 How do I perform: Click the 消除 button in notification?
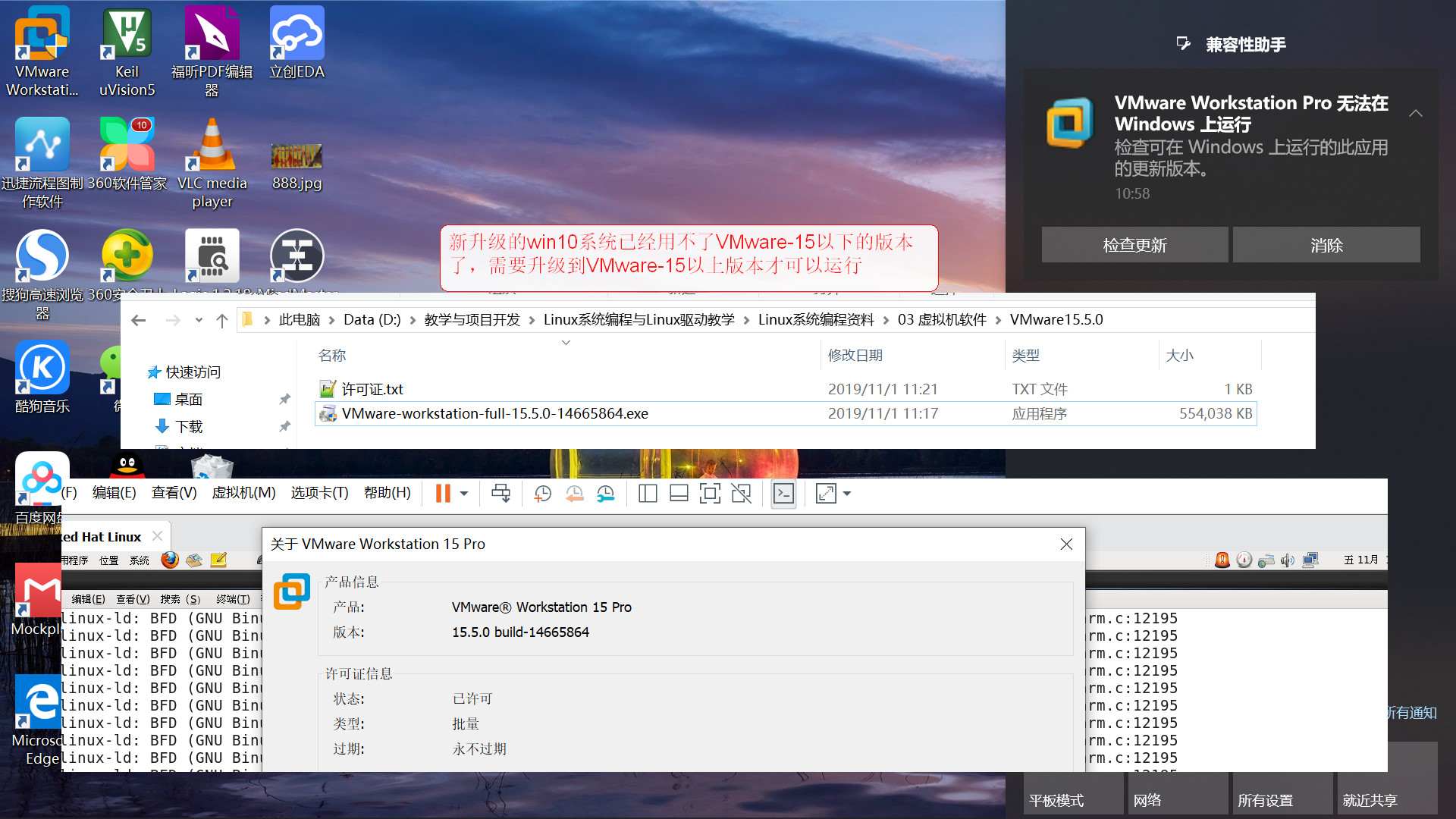(1326, 245)
